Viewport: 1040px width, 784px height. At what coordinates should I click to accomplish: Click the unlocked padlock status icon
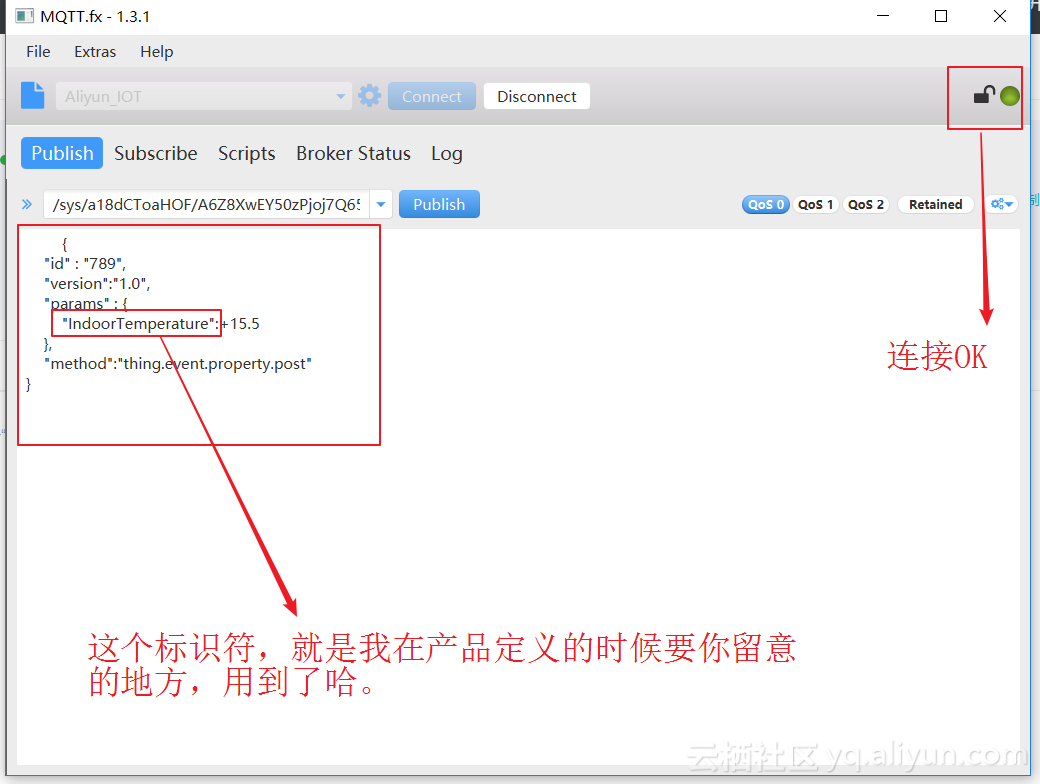984,96
